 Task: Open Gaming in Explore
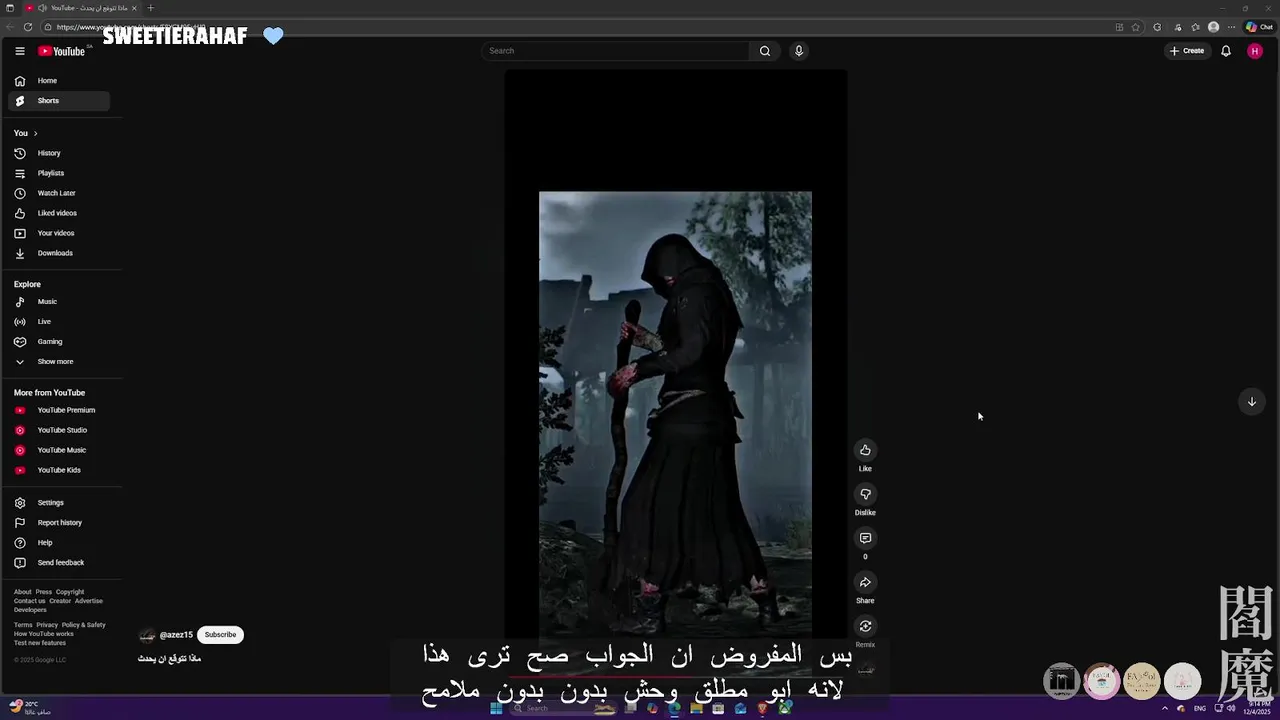[x=59, y=342]
